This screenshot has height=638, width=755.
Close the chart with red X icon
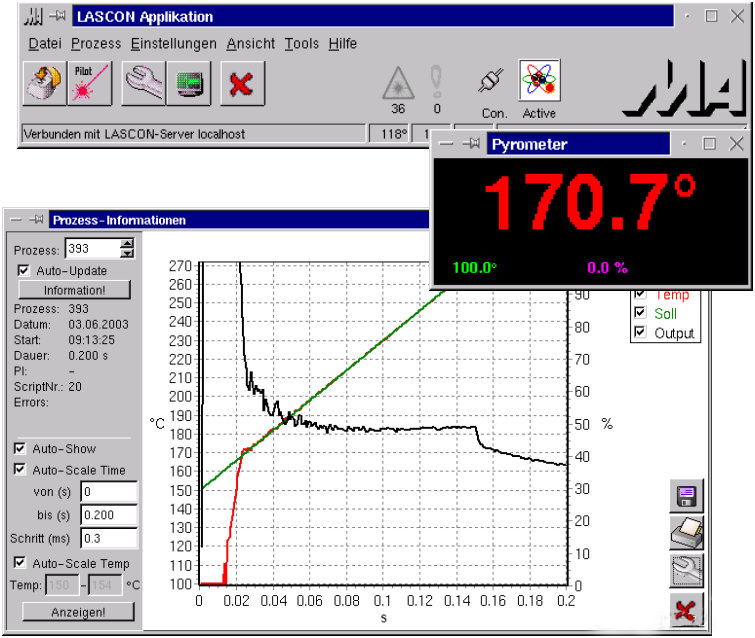click(688, 608)
